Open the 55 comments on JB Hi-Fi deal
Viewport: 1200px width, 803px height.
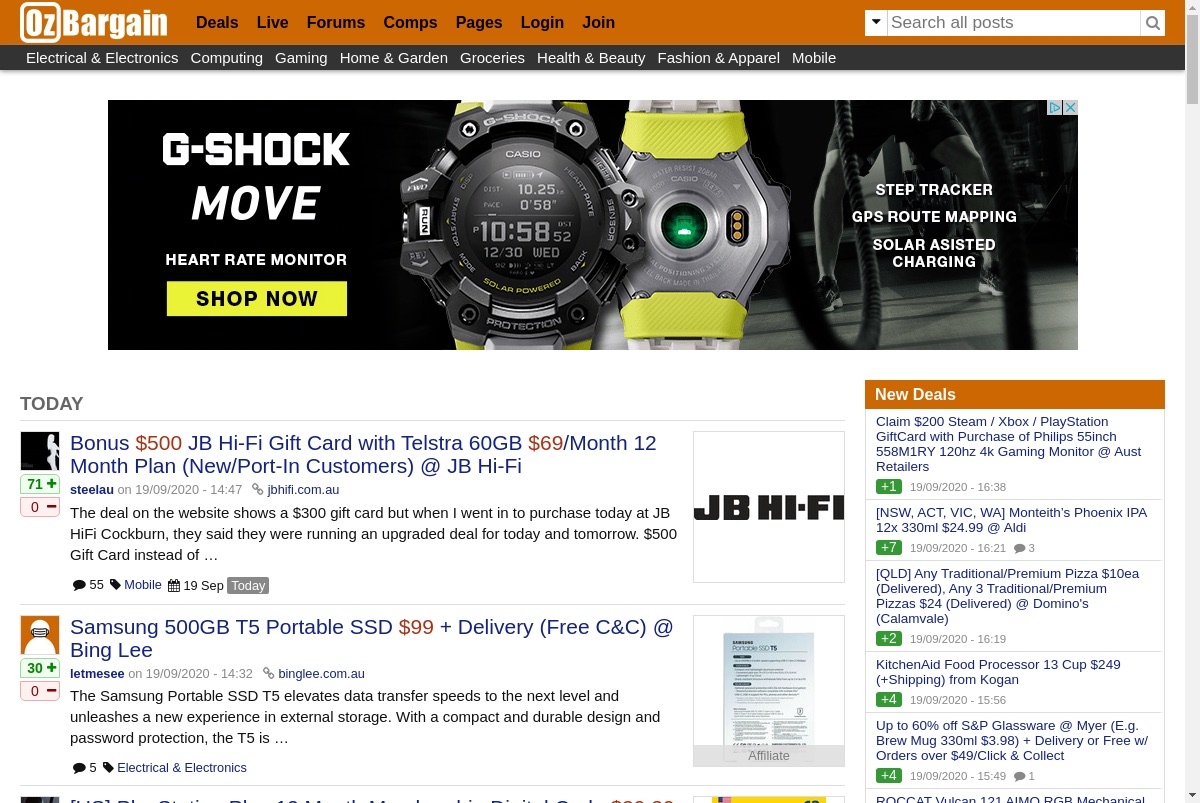[x=88, y=585]
